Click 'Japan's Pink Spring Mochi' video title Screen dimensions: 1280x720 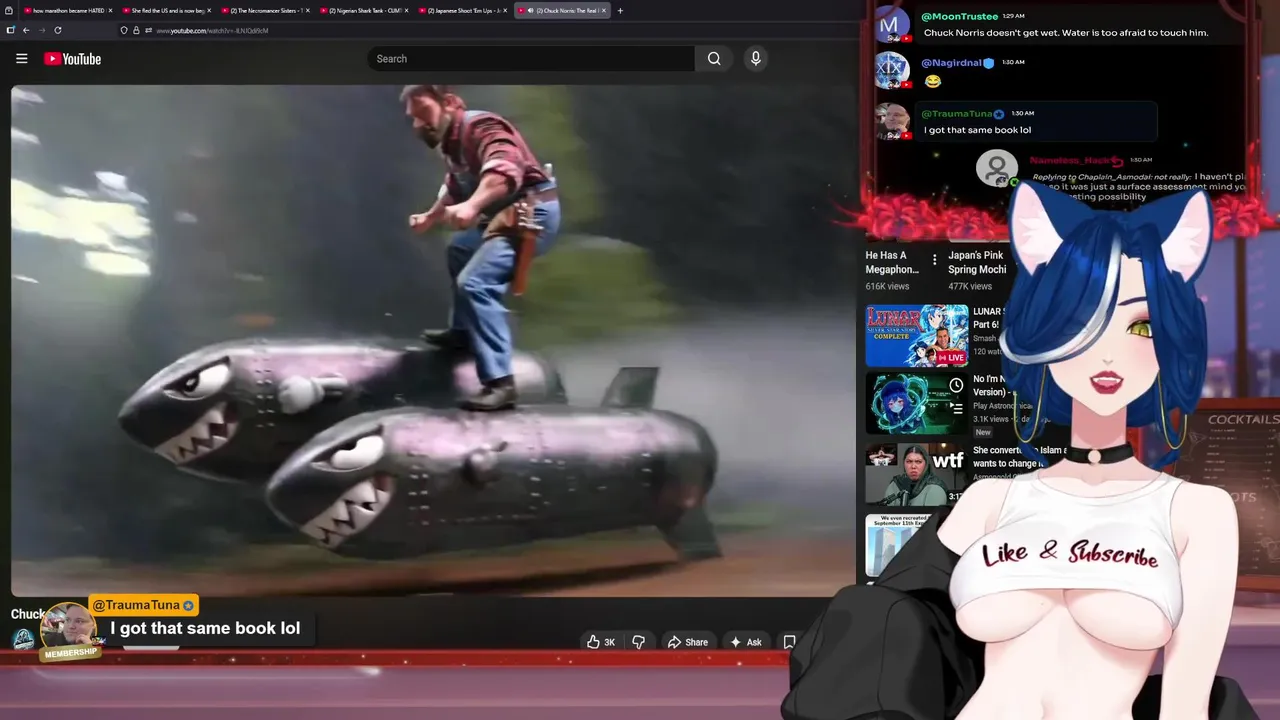coord(977,262)
